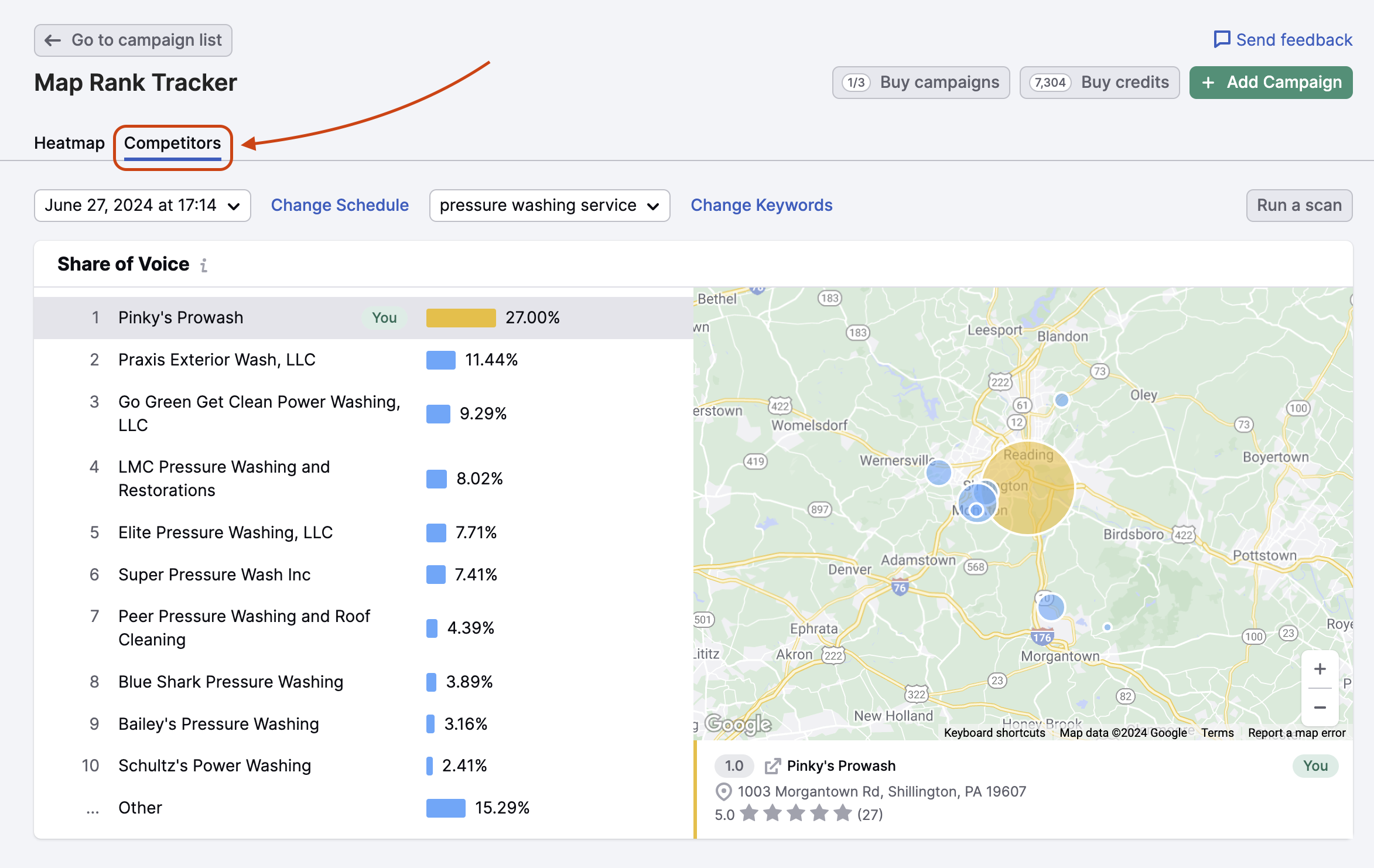Click the first rating star

749,814
